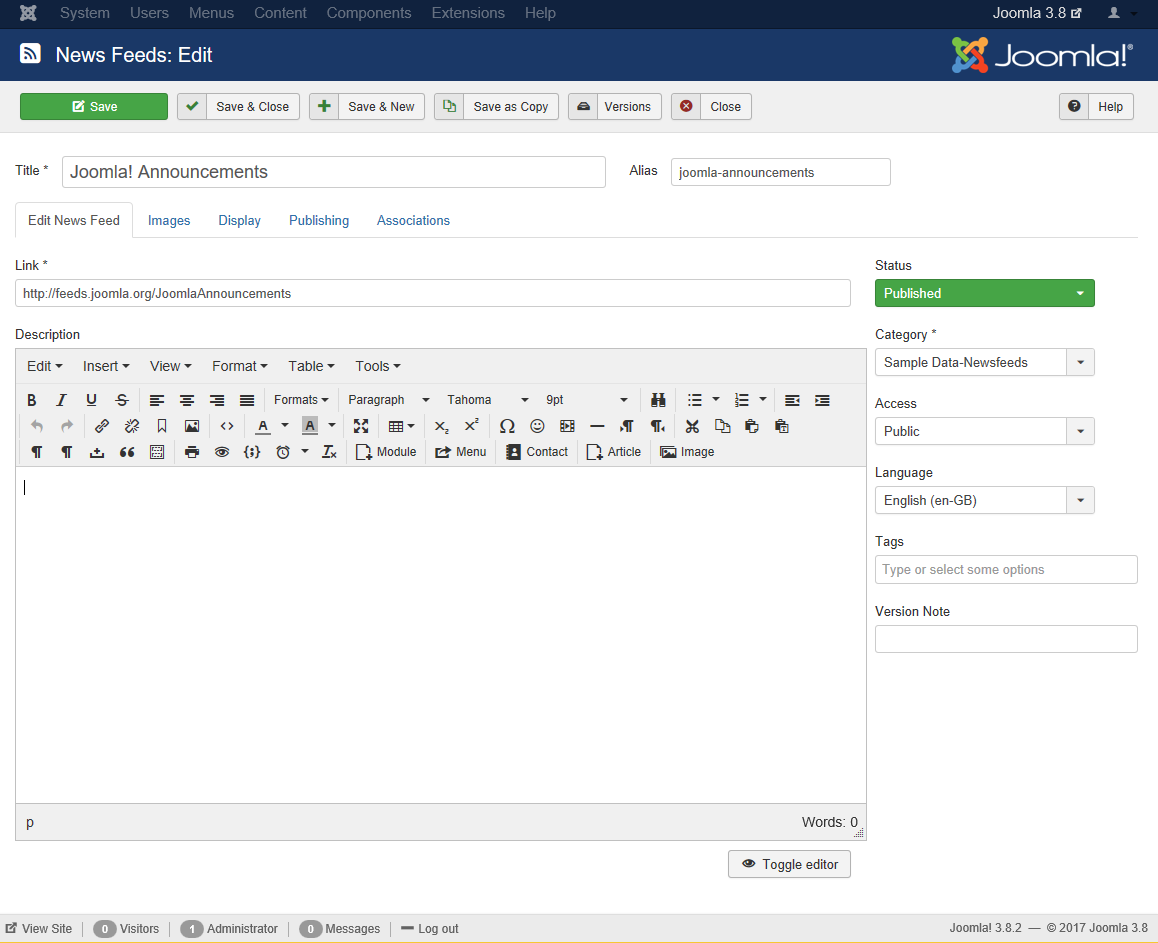
Task: Click the Save & Close button
Action: (239, 107)
